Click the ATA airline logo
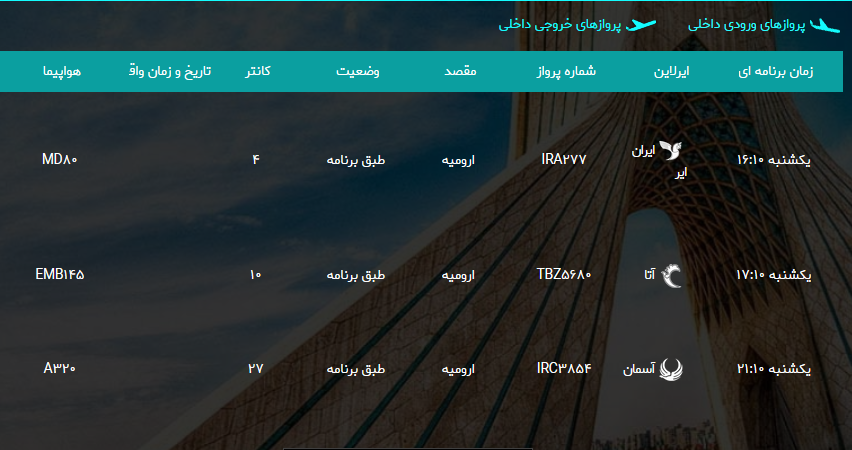852x450 pixels. coord(671,275)
